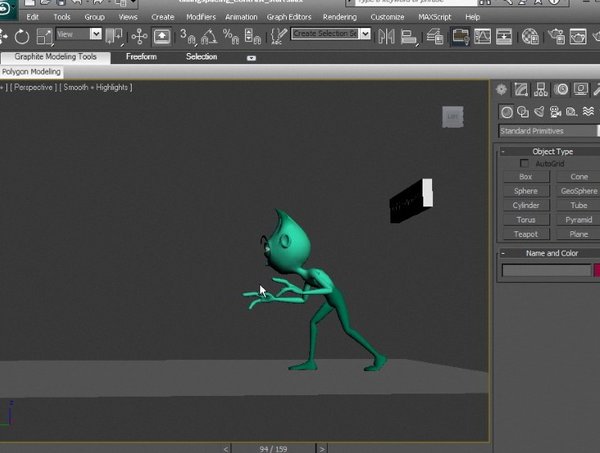Image resolution: width=600 pixels, height=453 pixels.
Task: Click the Teapot primitive button
Action: [x=525, y=234]
